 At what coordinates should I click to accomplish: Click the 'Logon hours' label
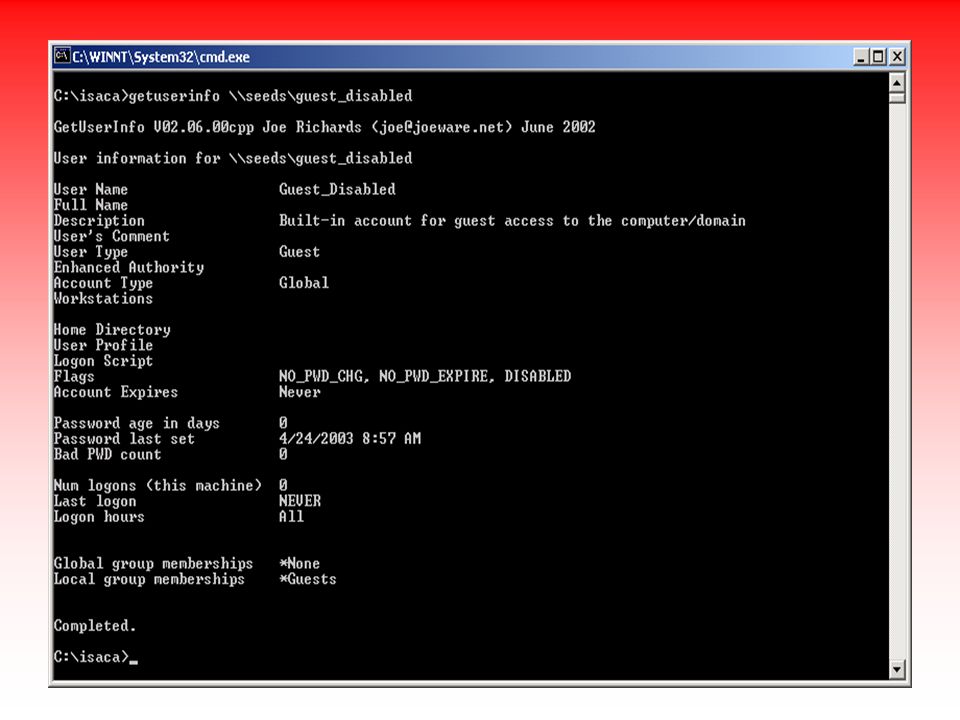(x=99, y=517)
